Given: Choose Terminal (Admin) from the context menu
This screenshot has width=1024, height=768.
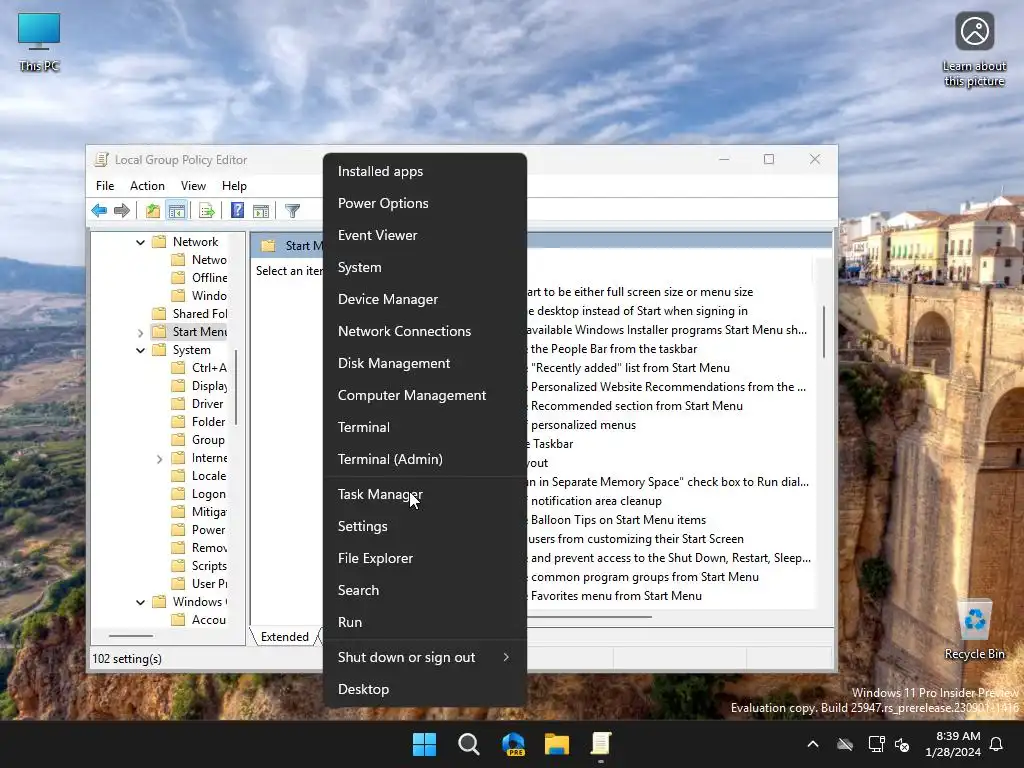Looking at the screenshot, I should 424,459.
